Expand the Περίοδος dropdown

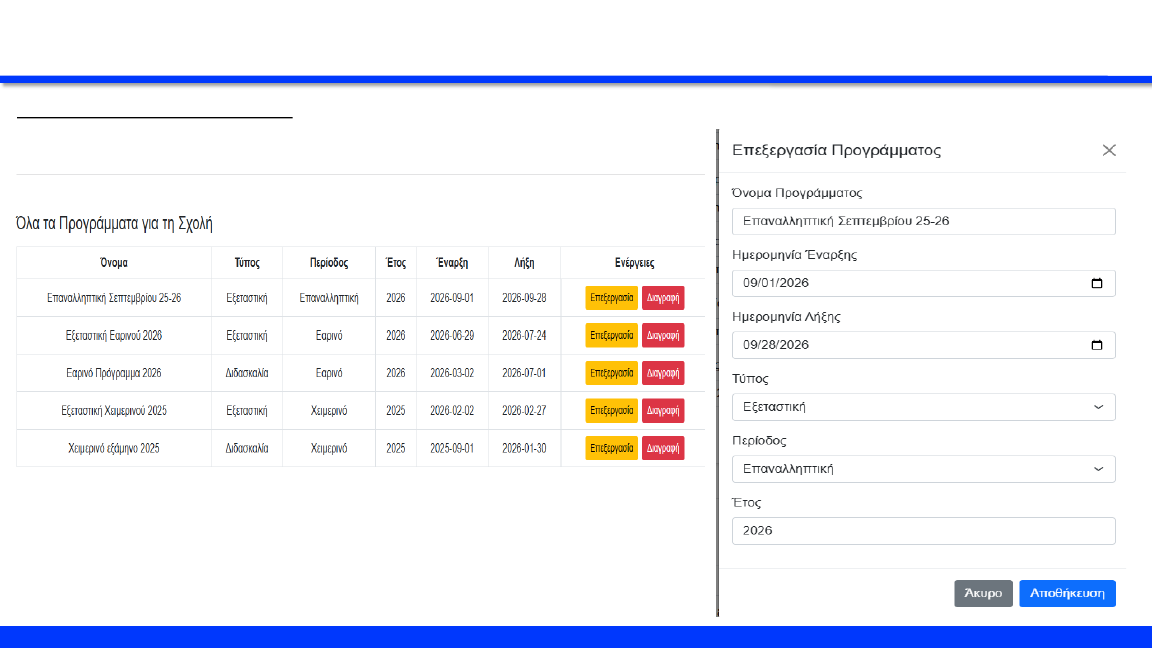[923, 469]
